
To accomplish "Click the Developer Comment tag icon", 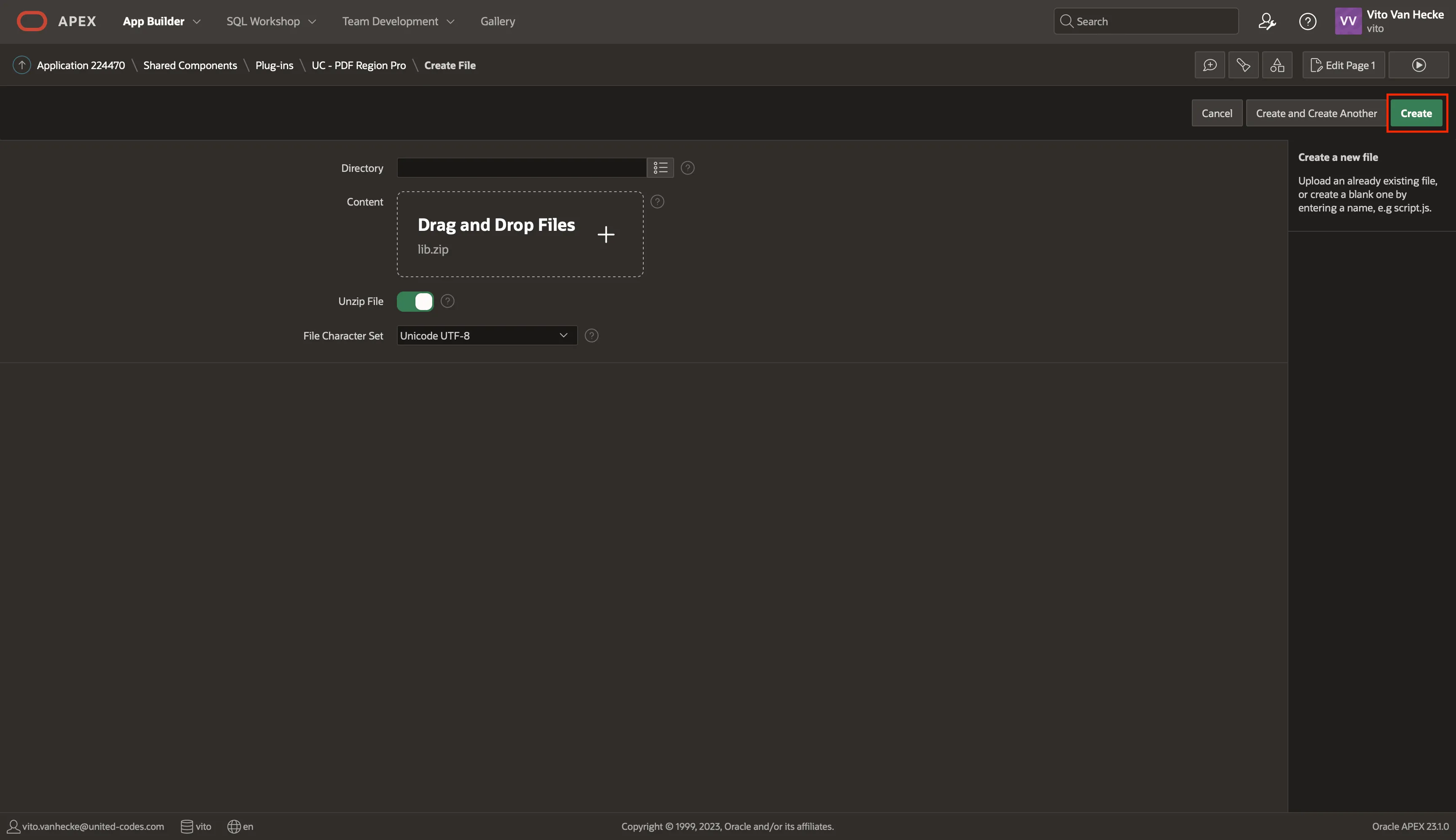I will (1243, 65).
